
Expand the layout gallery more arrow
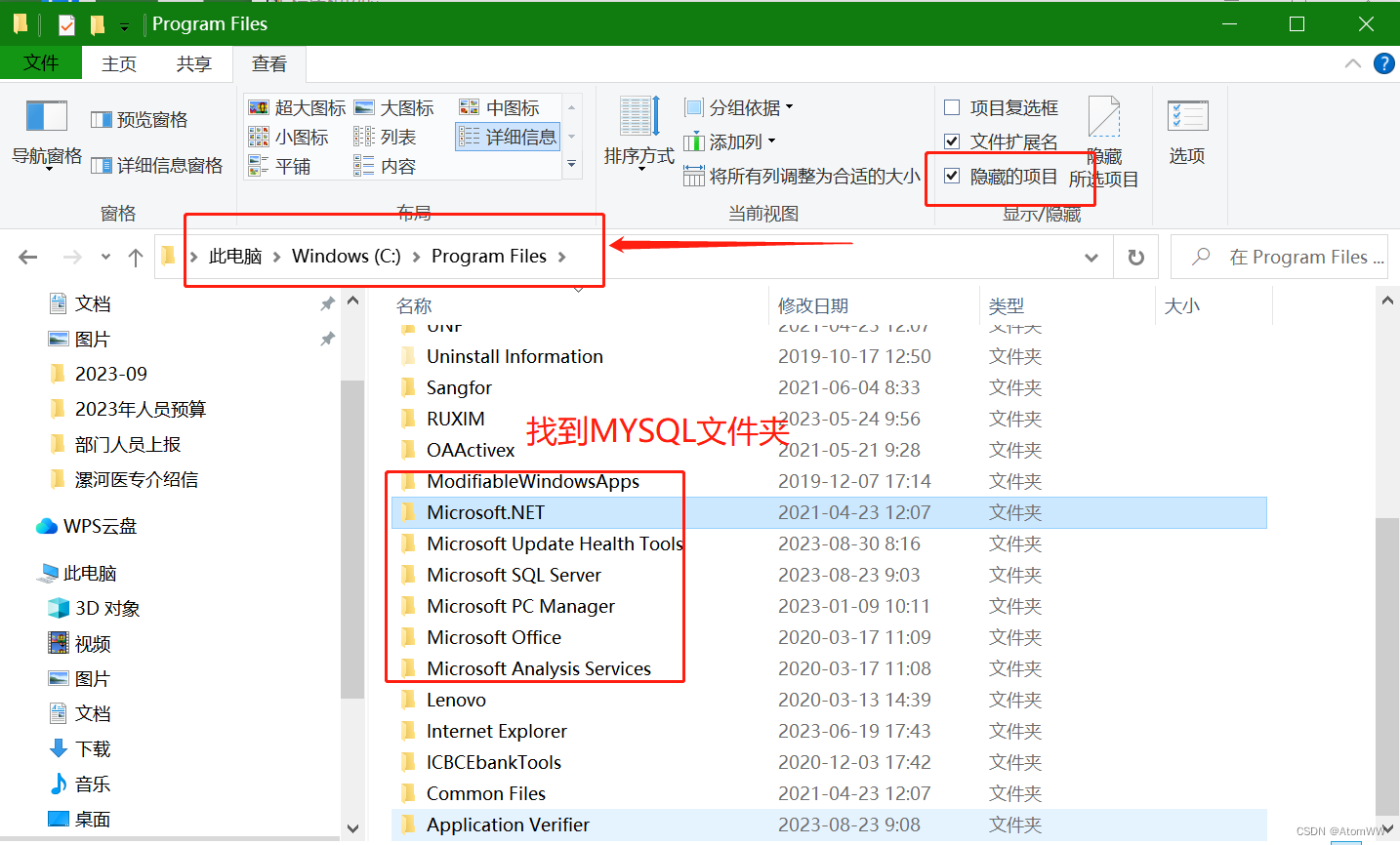pos(572,165)
